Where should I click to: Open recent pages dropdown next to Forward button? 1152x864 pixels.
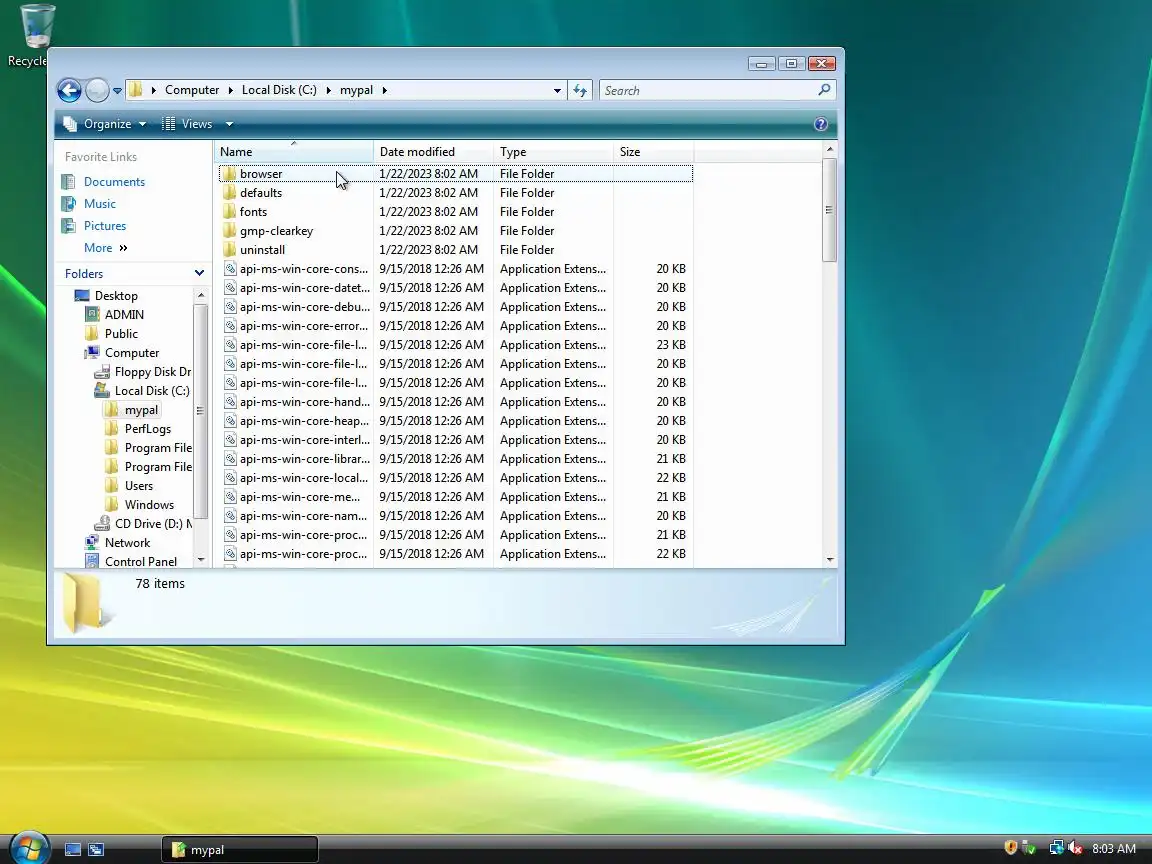[x=117, y=91]
